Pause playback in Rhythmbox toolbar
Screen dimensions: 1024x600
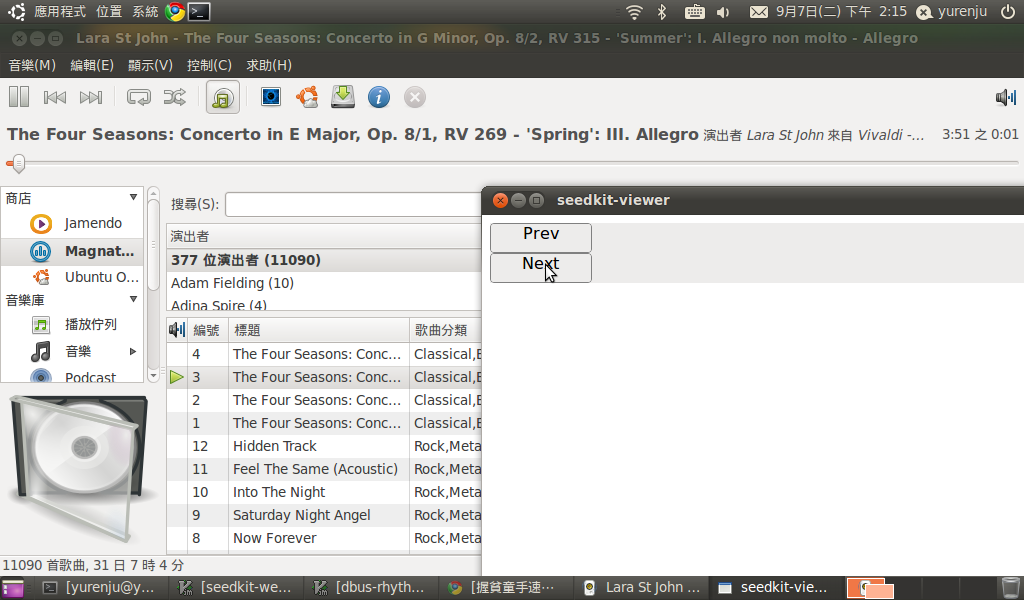tap(19, 97)
